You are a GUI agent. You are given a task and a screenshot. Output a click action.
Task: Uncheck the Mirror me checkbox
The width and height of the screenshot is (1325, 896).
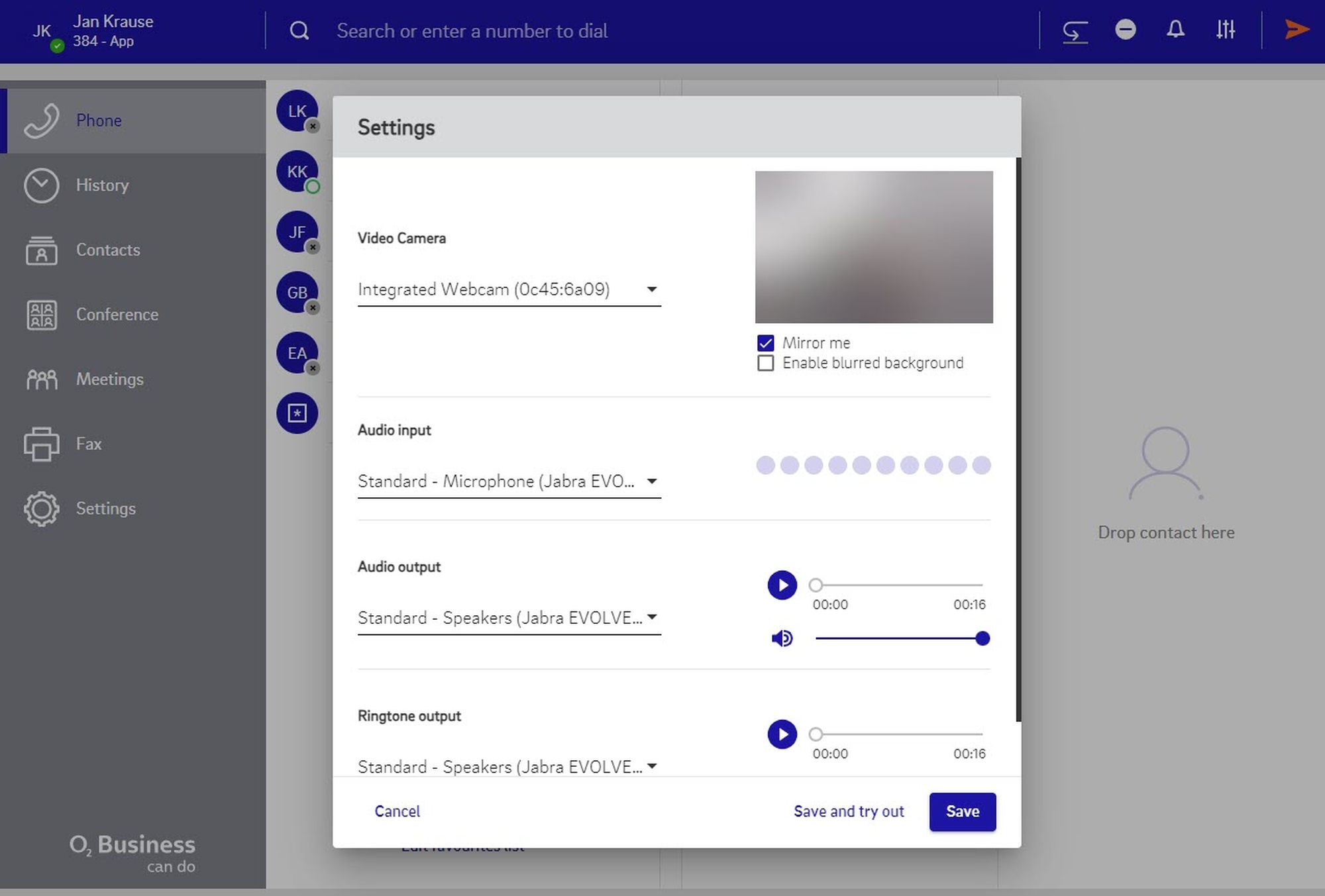pos(765,343)
